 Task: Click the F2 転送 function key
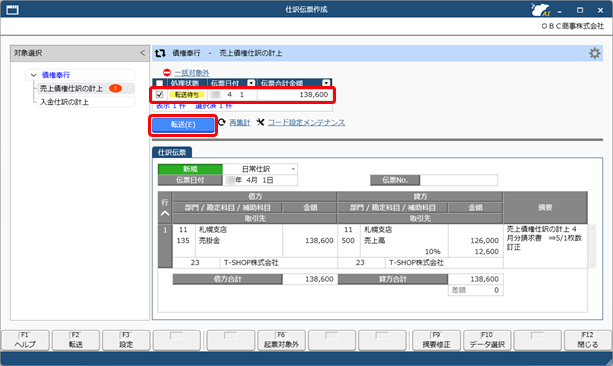tap(76, 340)
